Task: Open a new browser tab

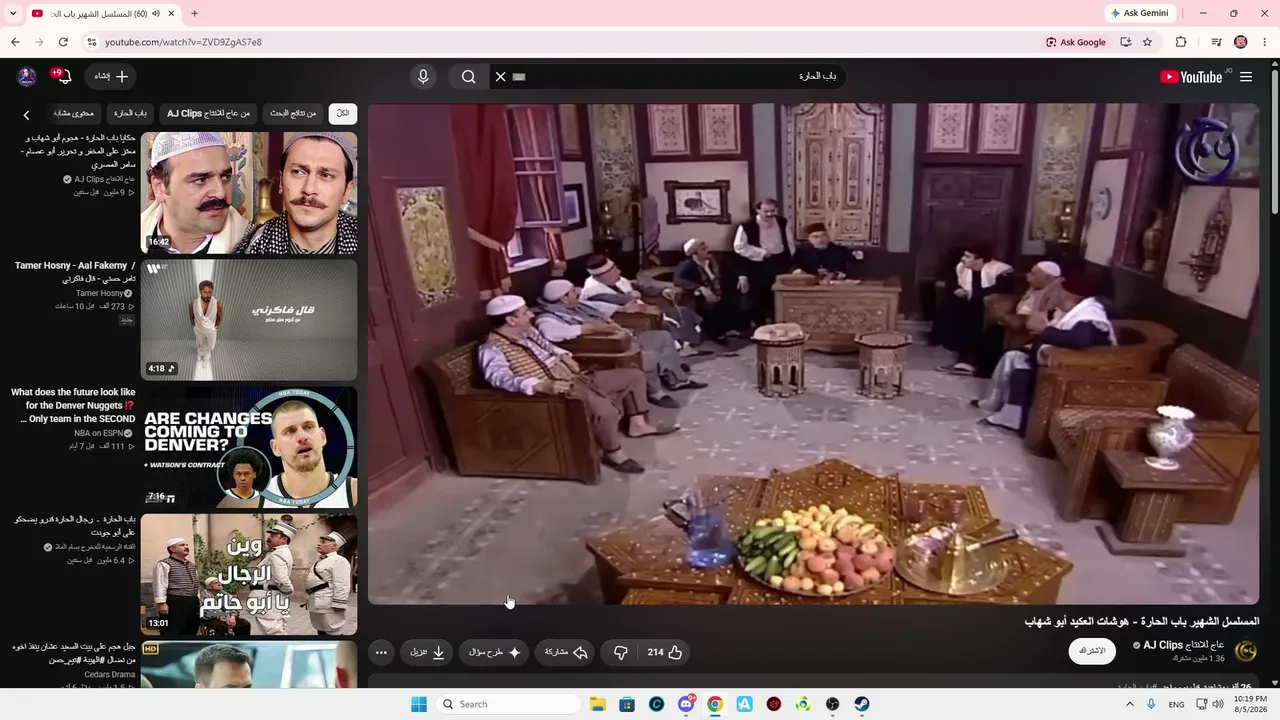Action: click(194, 13)
